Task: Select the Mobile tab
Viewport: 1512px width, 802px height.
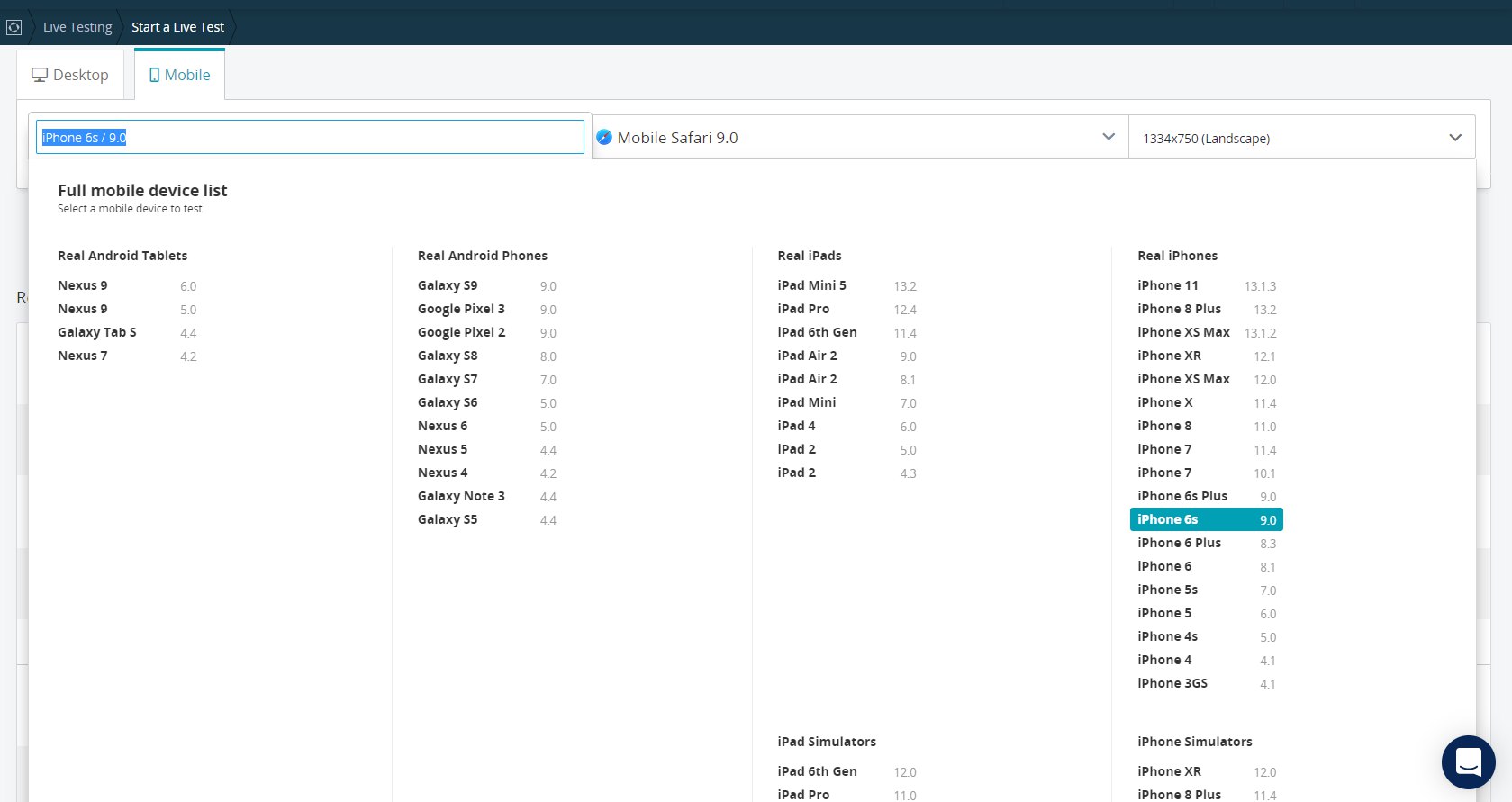Action: [x=179, y=75]
